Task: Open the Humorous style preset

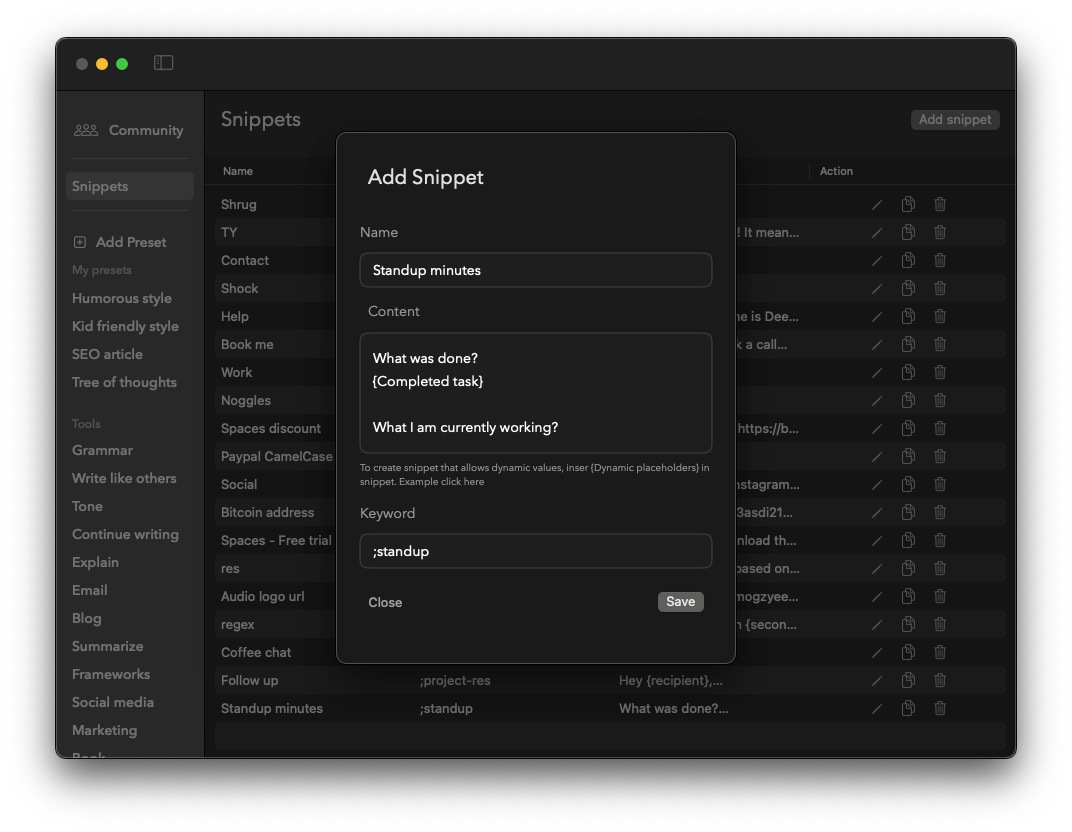Action: (121, 298)
